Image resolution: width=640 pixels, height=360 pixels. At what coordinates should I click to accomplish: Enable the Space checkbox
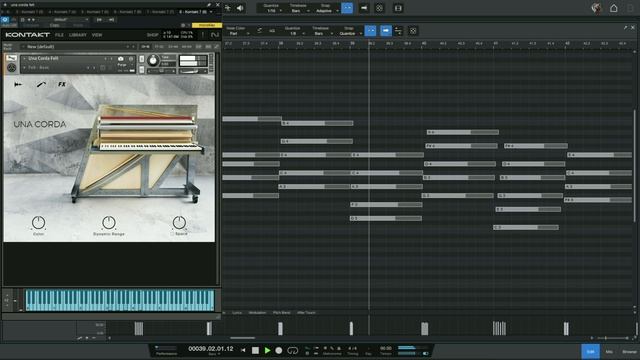coord(172,234)
